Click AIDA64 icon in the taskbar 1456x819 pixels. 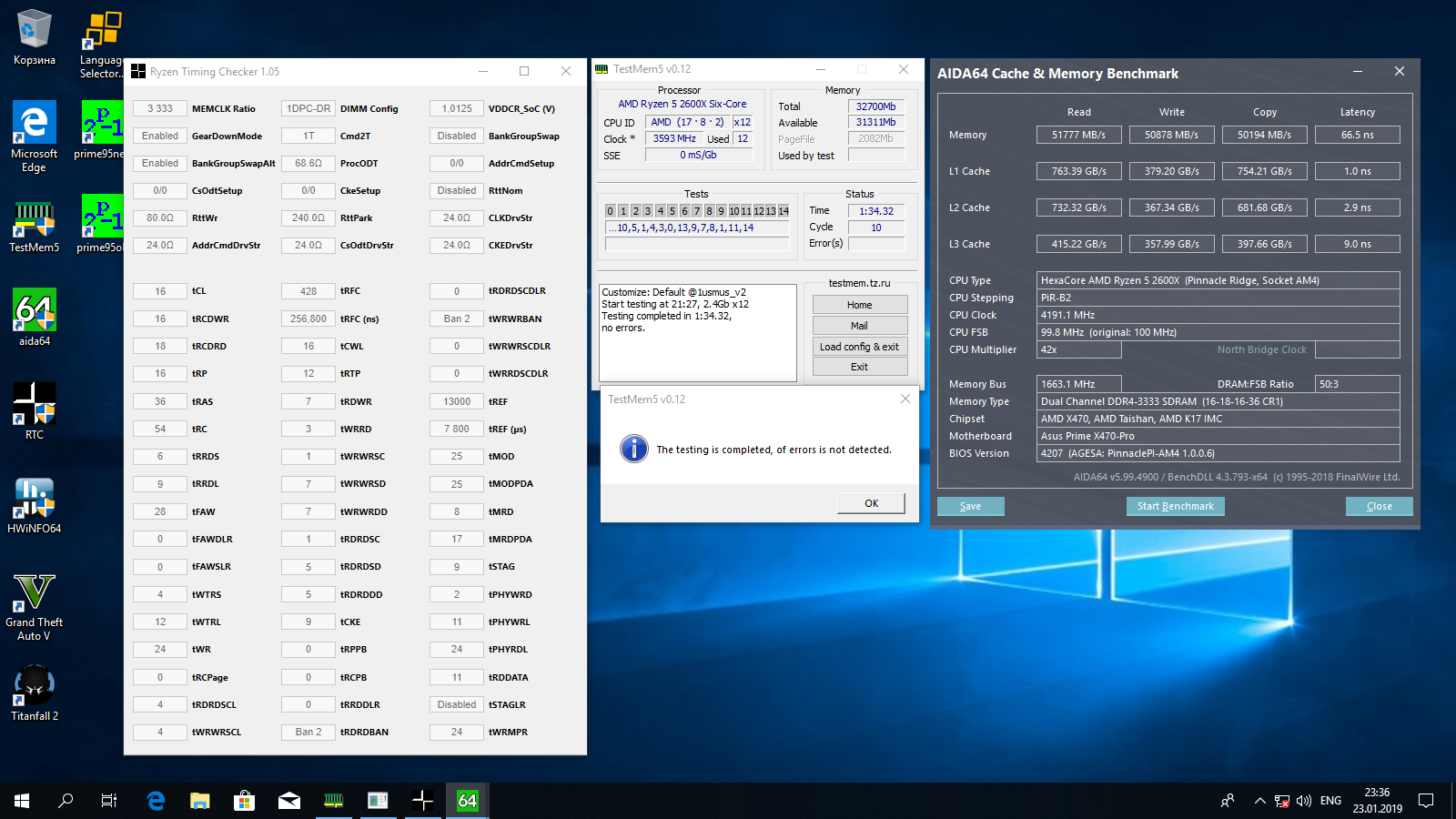467,801
